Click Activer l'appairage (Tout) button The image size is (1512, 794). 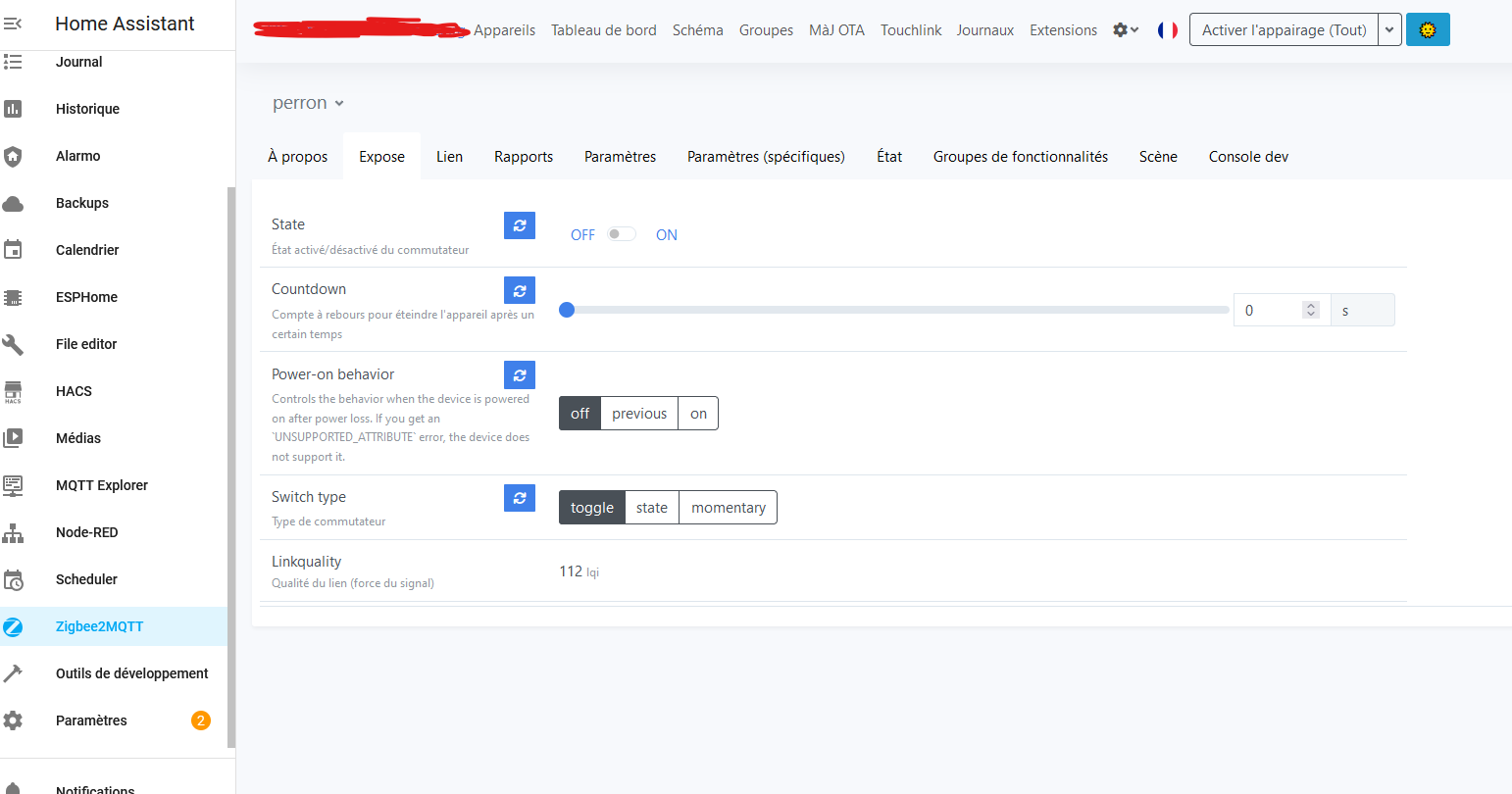coord(1284,30)
